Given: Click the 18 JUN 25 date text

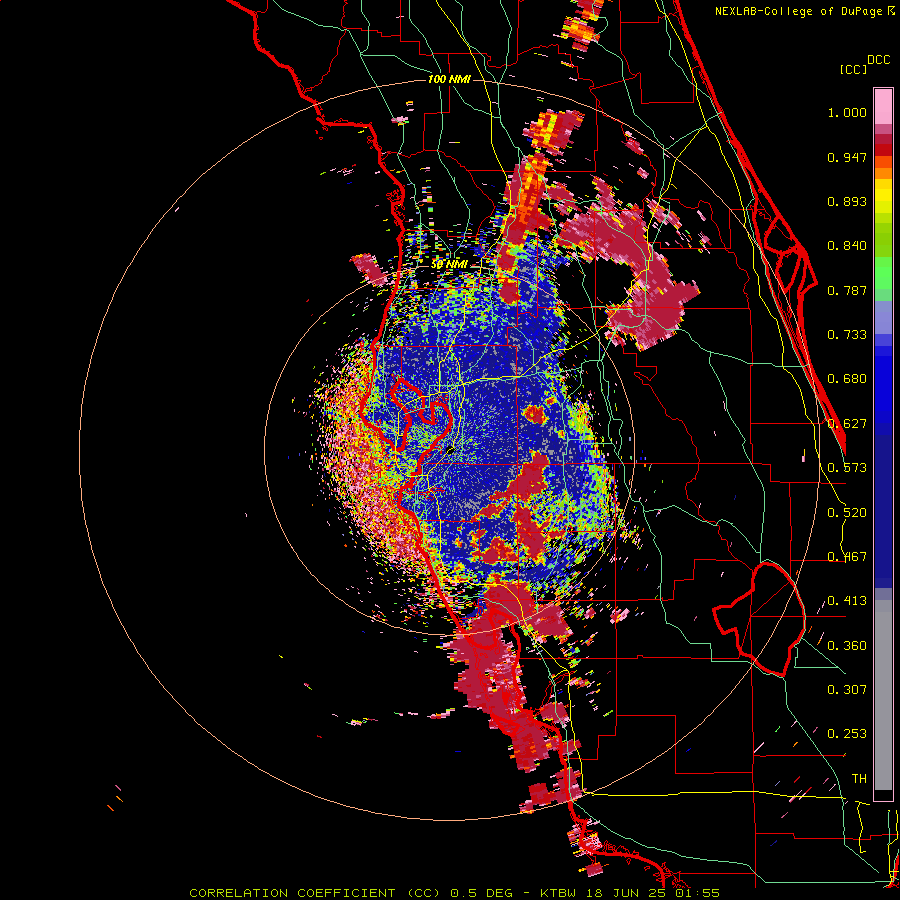Looking at the screenshot, I should (x=625, y=893).
